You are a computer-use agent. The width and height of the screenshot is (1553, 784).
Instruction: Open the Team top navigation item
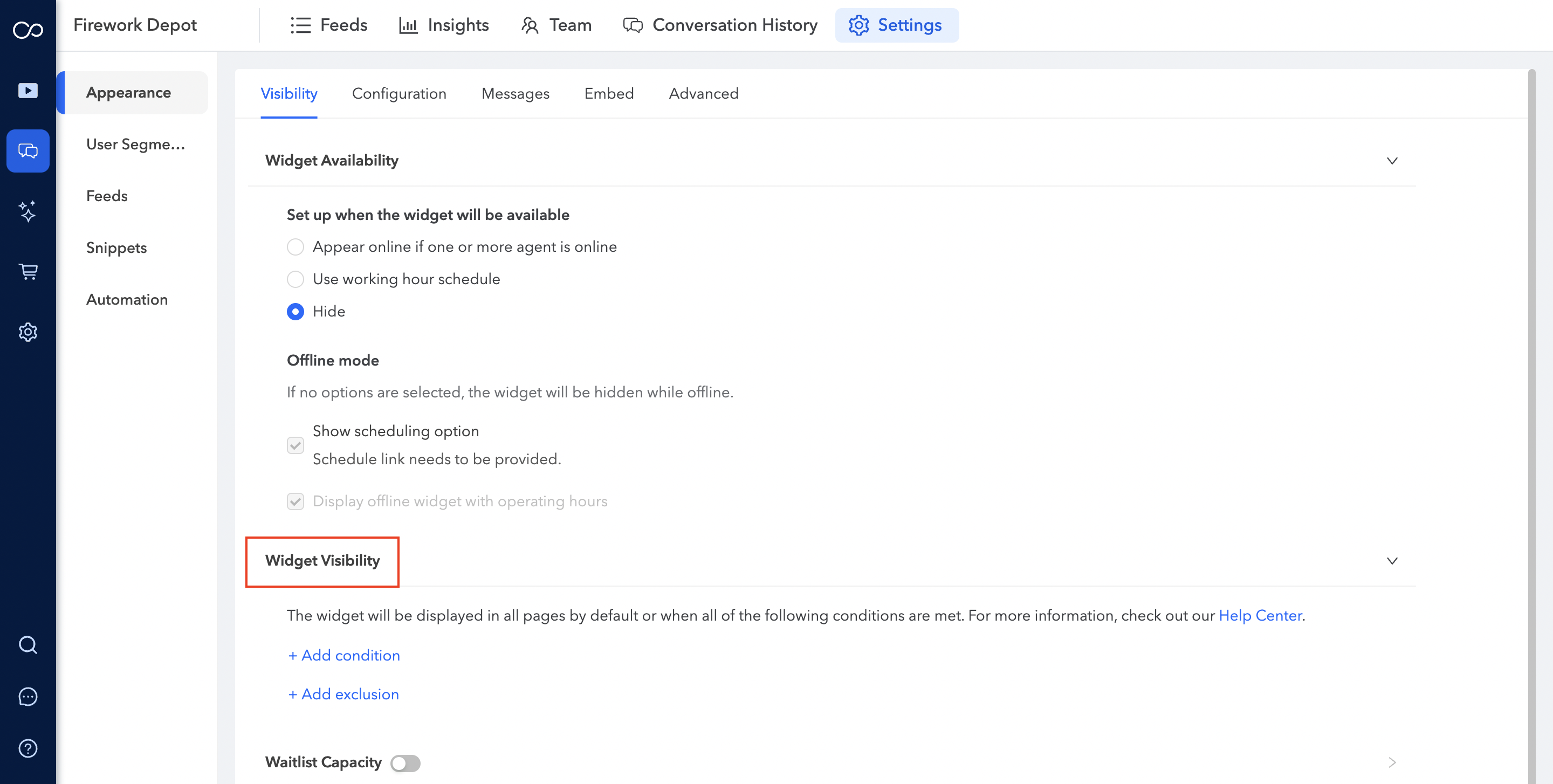click(556, 25)
